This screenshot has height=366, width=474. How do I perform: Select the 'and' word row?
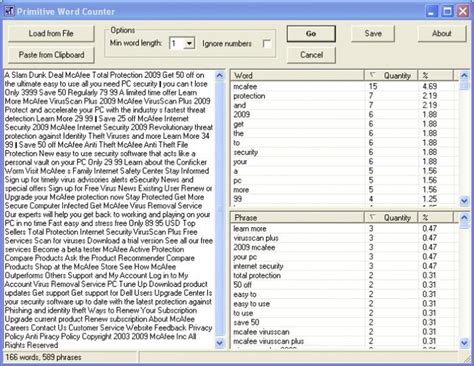tap(345, 105)
